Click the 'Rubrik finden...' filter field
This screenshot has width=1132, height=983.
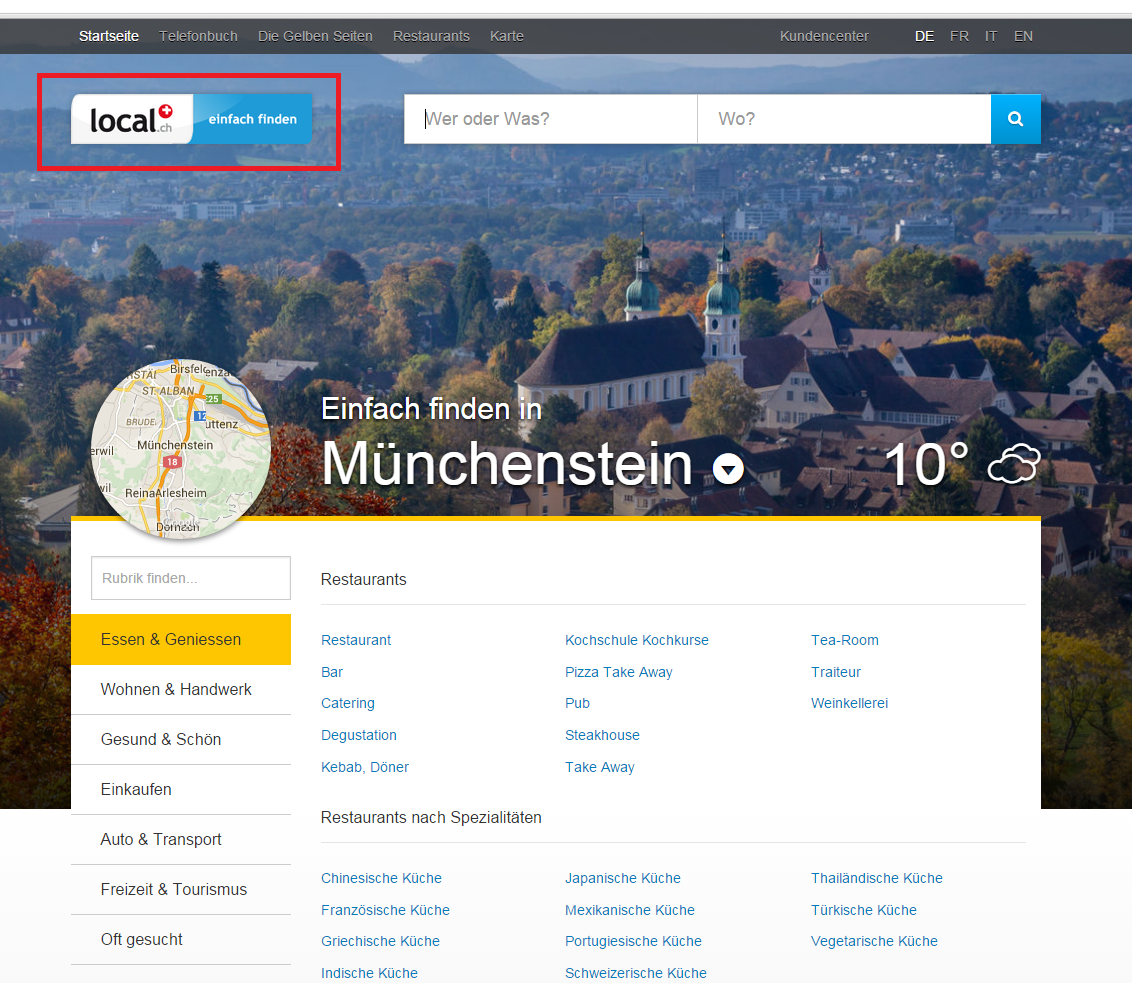[191, 578]
